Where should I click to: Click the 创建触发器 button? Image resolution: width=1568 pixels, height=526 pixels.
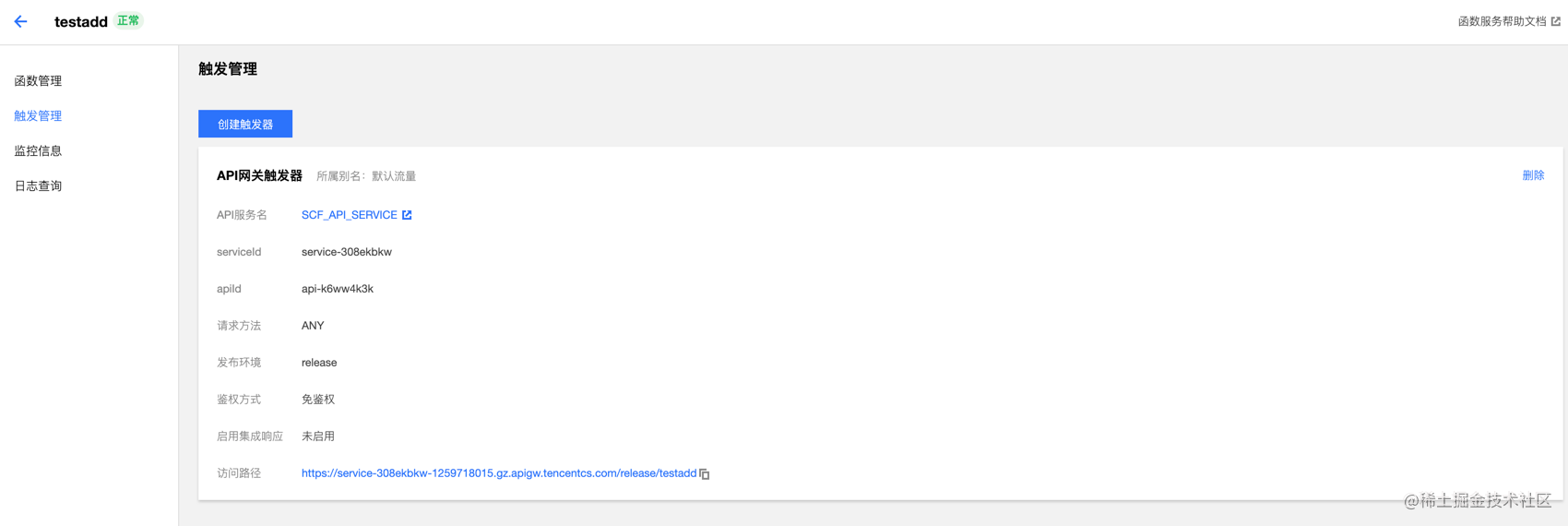click(x=245, y=124)
